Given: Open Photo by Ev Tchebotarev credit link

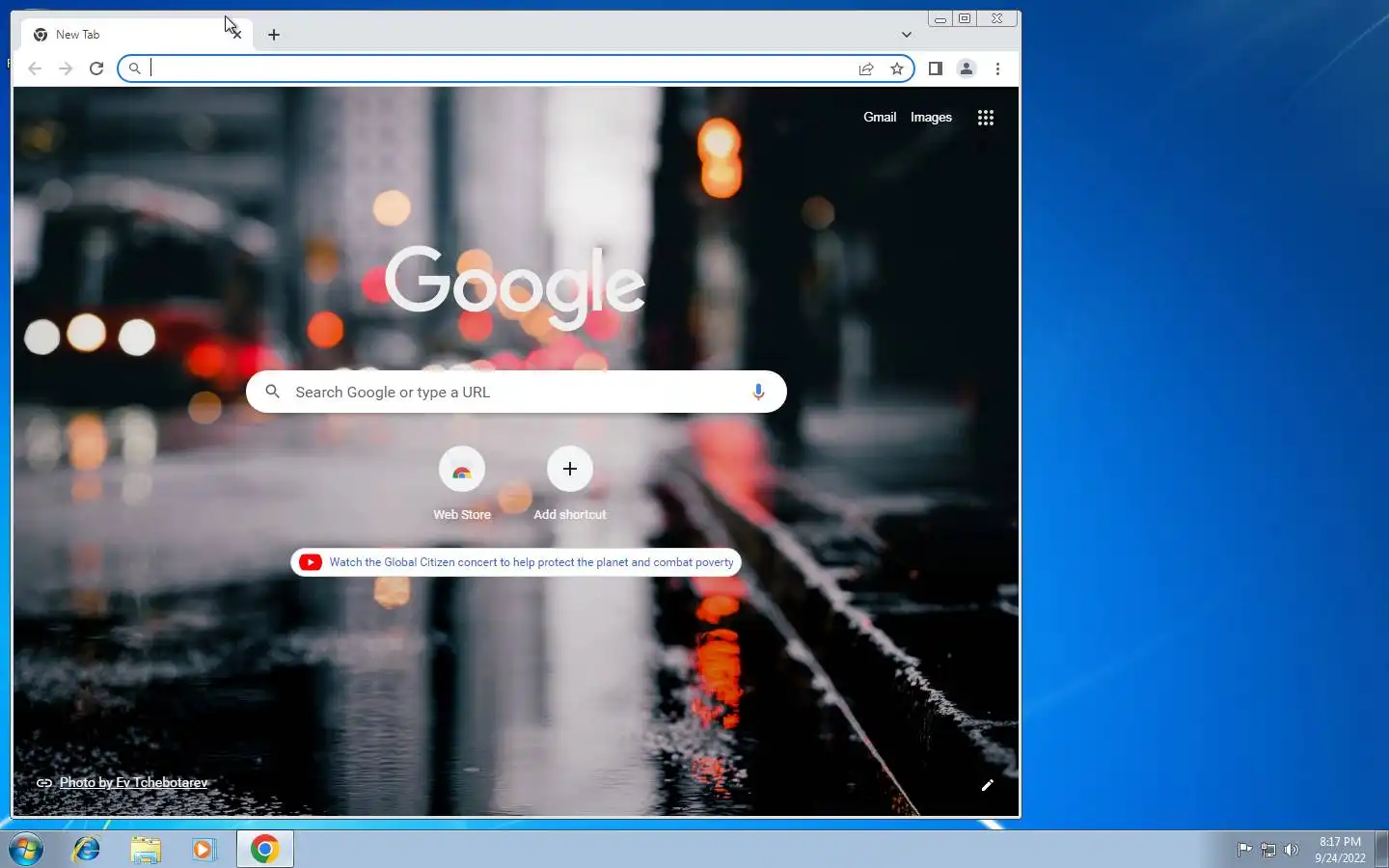Looking at the screenshot, I should 133,782.
